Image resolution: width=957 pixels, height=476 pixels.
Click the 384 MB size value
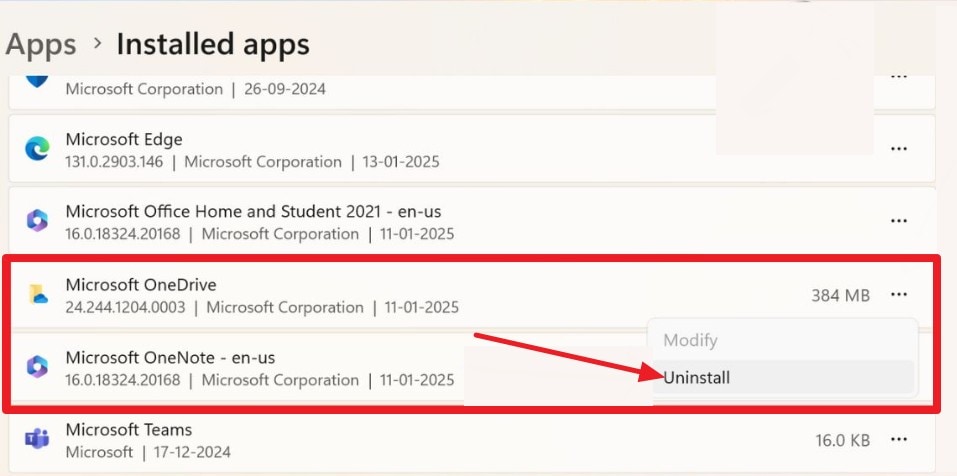[840, 295]
